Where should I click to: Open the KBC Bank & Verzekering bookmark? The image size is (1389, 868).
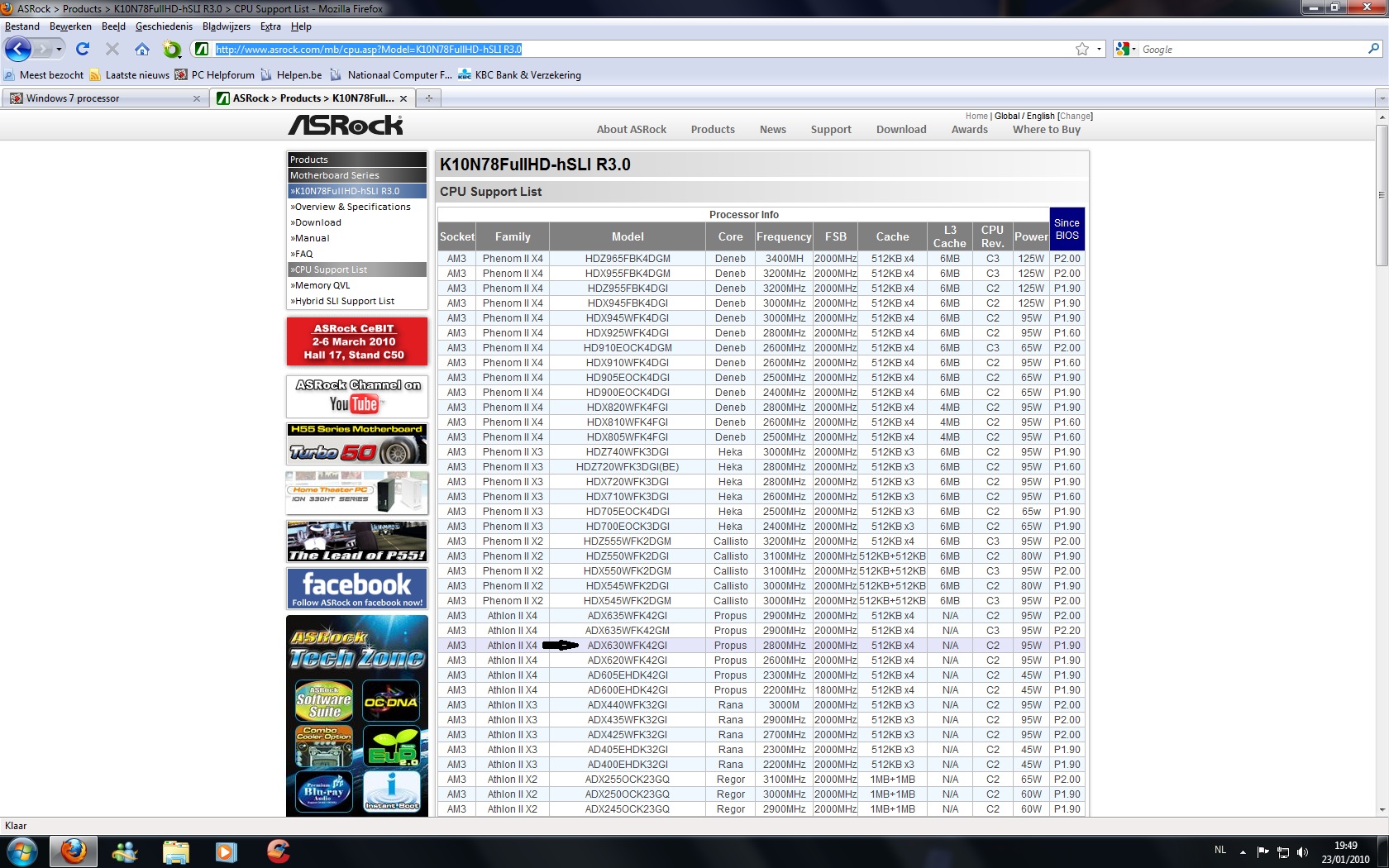click(519, 75)
